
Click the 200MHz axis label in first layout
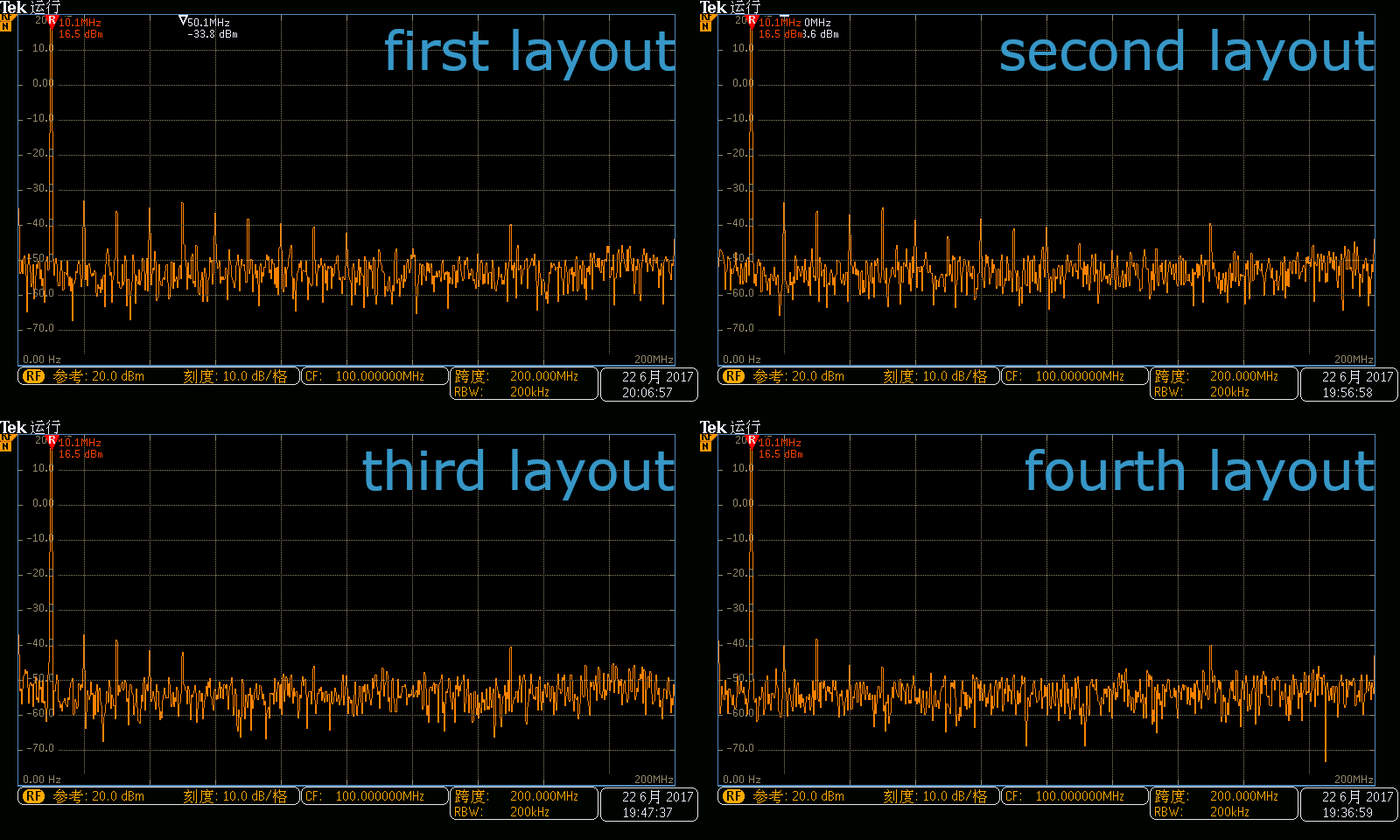click(654, 360)
